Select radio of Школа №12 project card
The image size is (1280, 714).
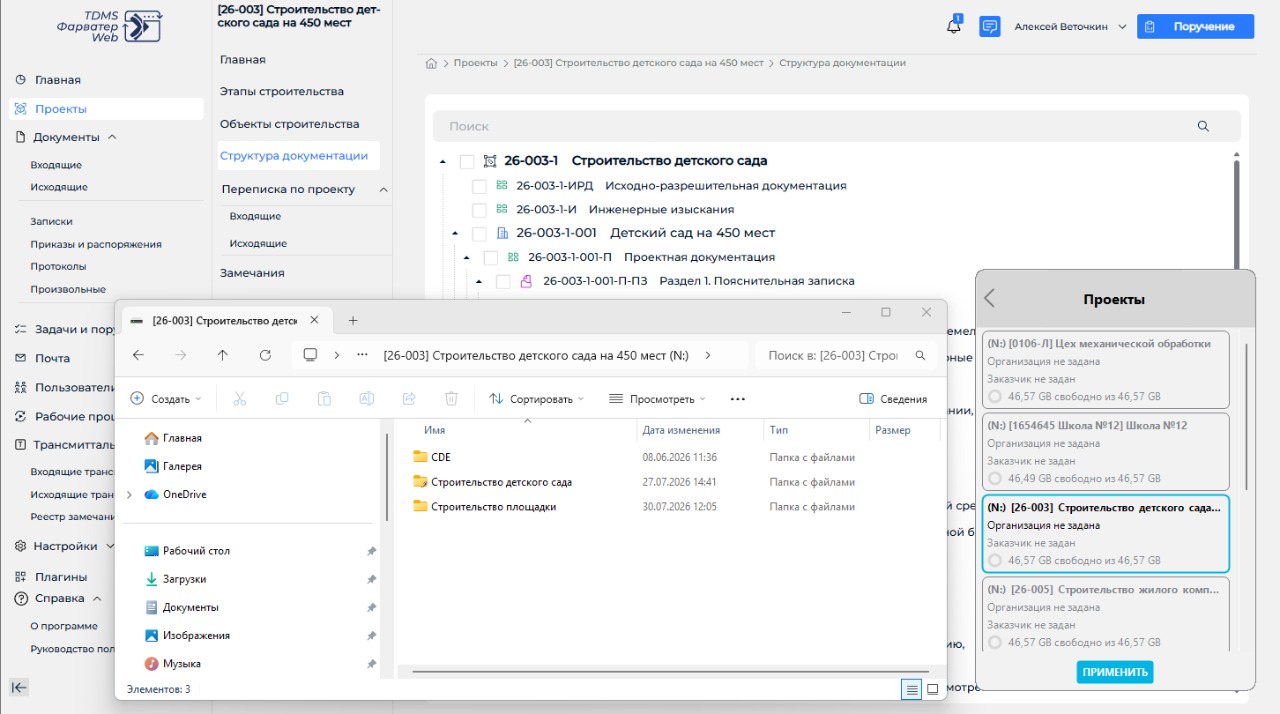coord(995,479)
